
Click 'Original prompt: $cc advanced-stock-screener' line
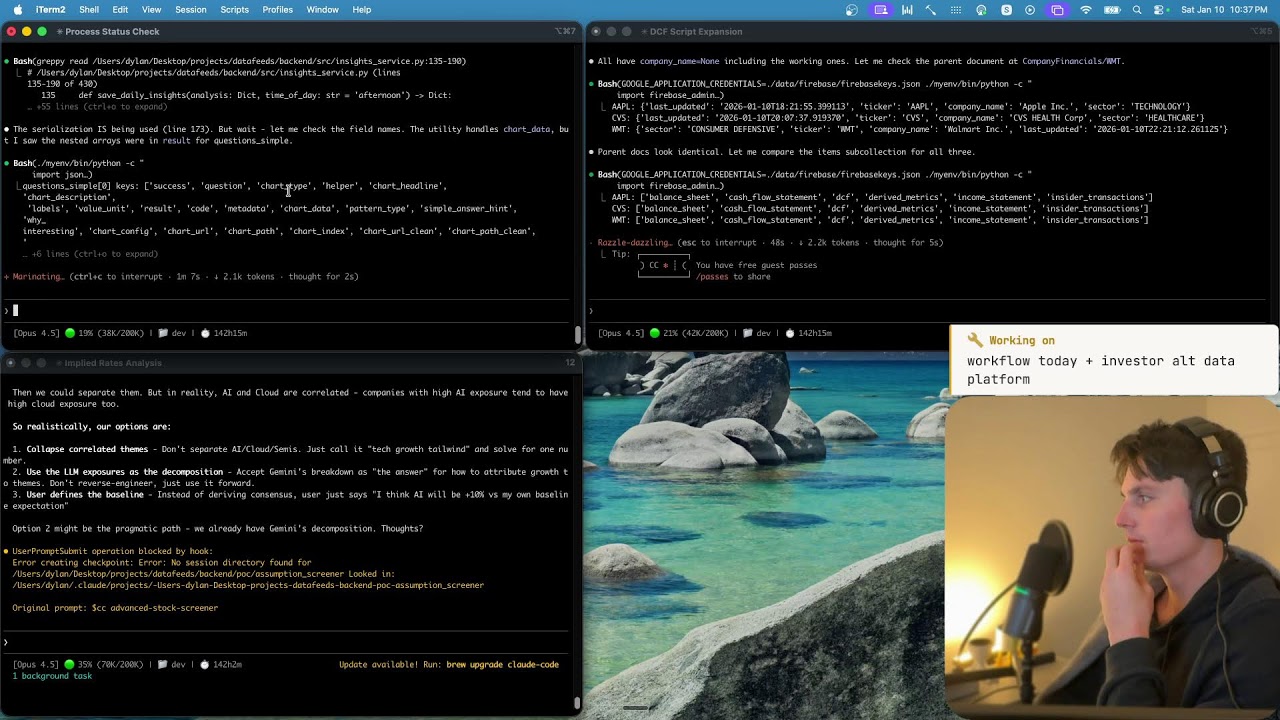point(115,608)
